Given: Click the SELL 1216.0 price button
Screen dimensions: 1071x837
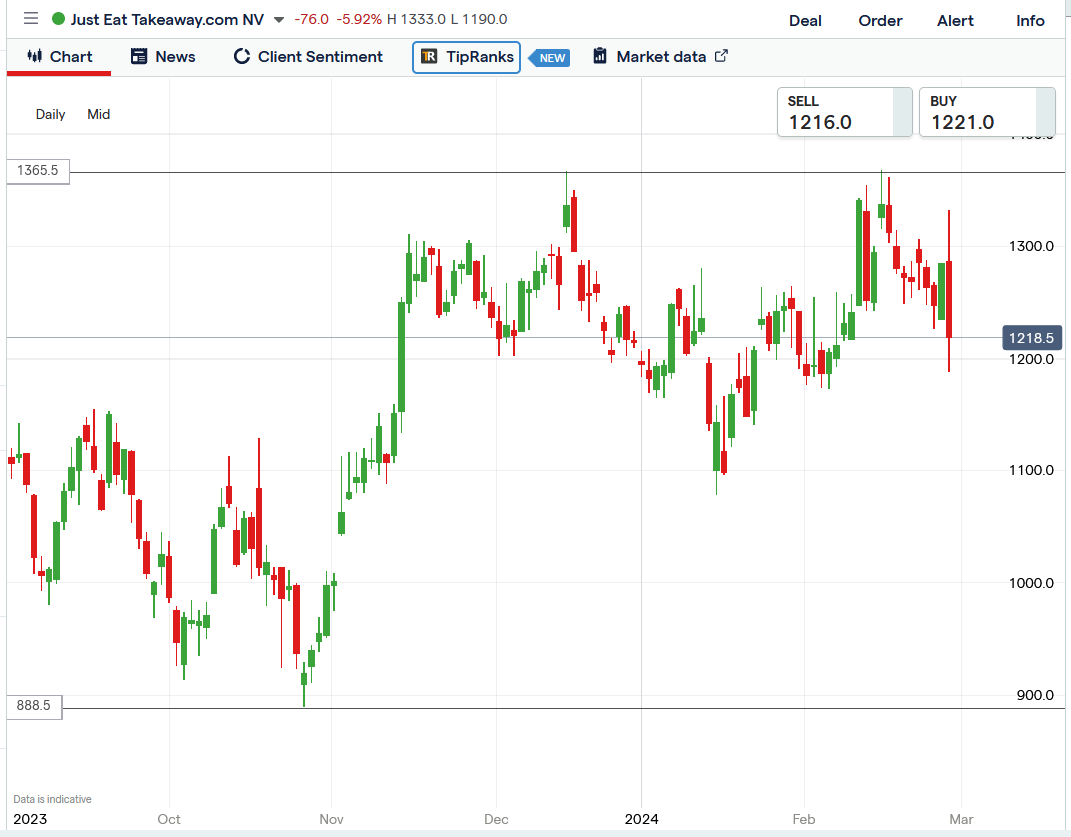Looking at the screenshot, I should pos(844,112).
